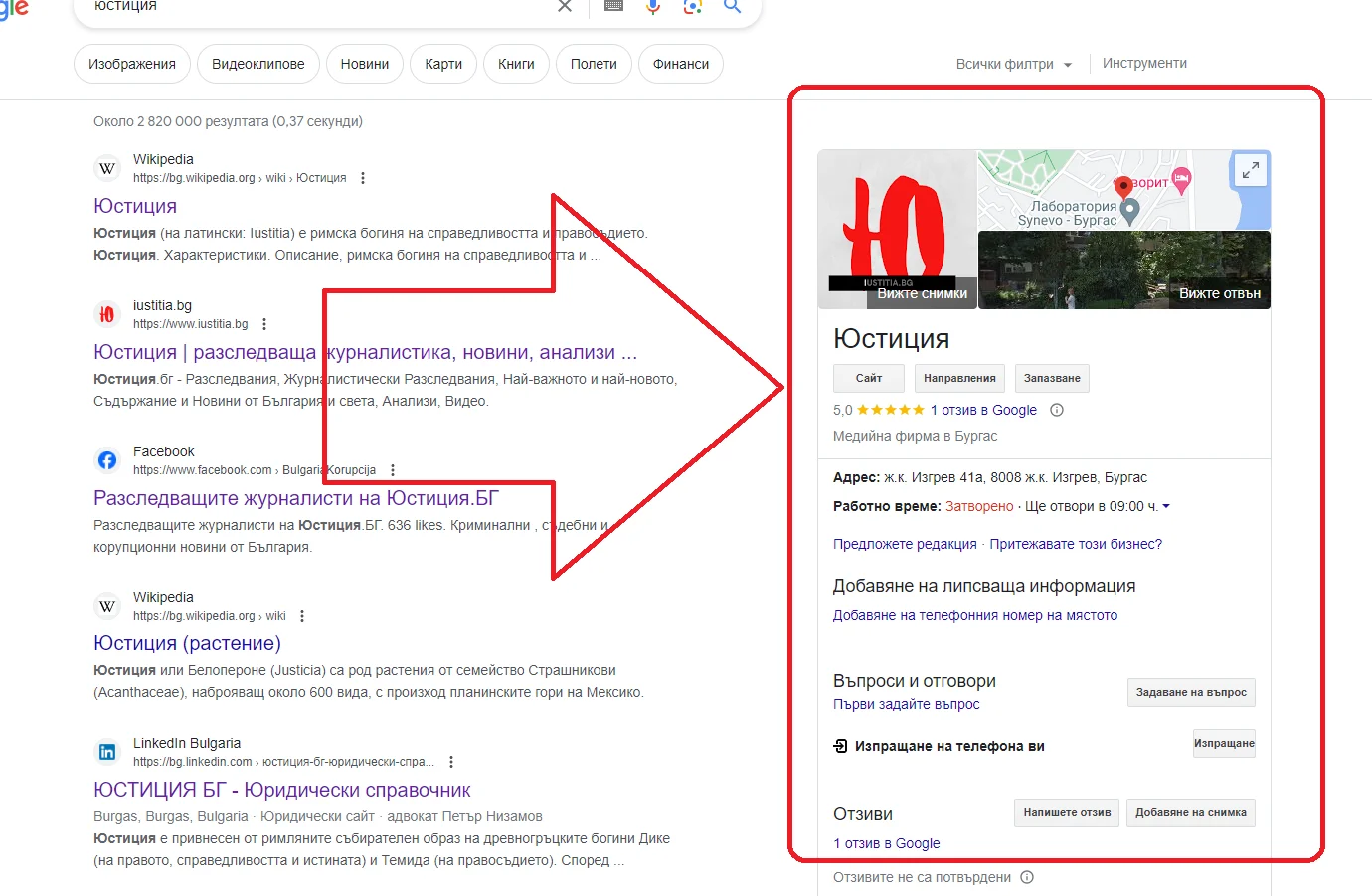Search by image with Google Lens
Image resolution: width=1372 pixels, height=896 pixels.
coord(693,7)
